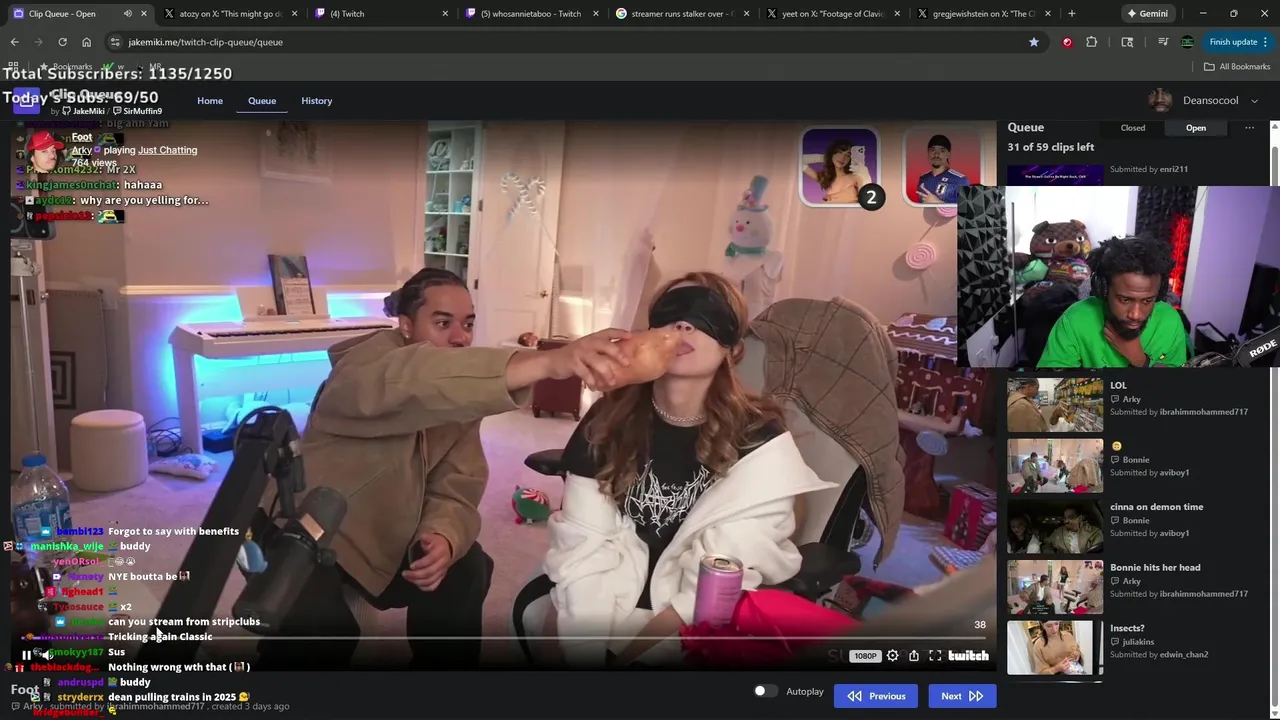Open the tab search side panel icon
This screenshot has width=1280, height=720.
[1127, 42]
